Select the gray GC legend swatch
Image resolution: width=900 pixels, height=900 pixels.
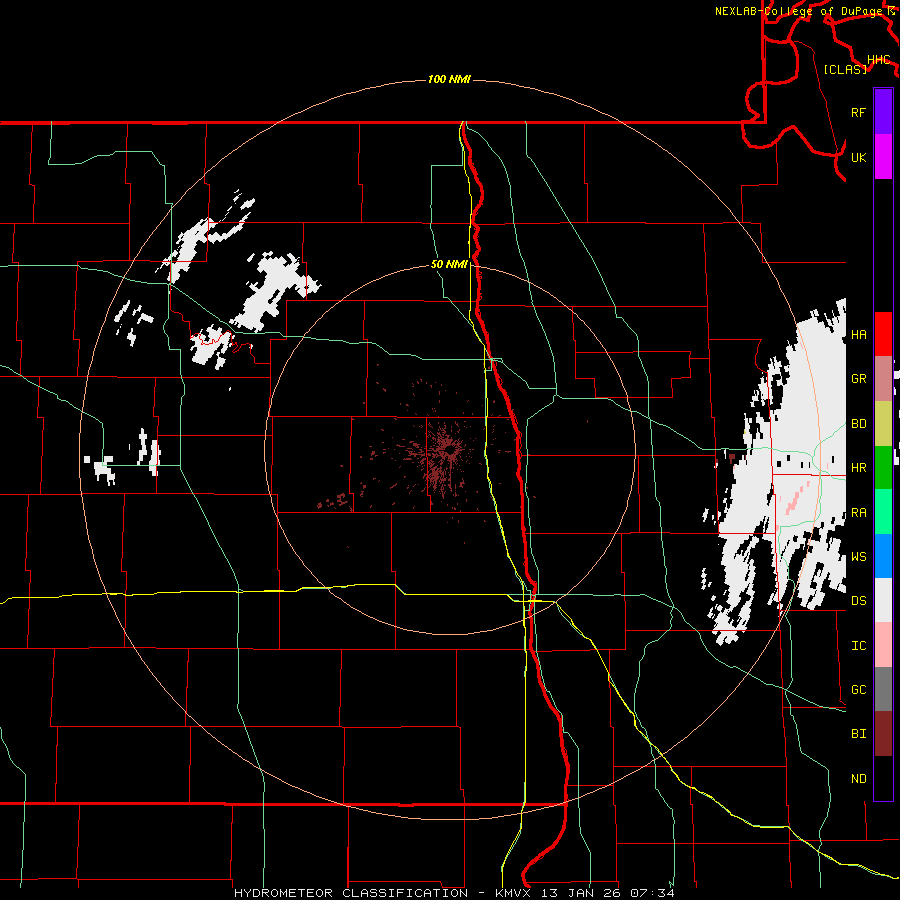click(883, 689)
